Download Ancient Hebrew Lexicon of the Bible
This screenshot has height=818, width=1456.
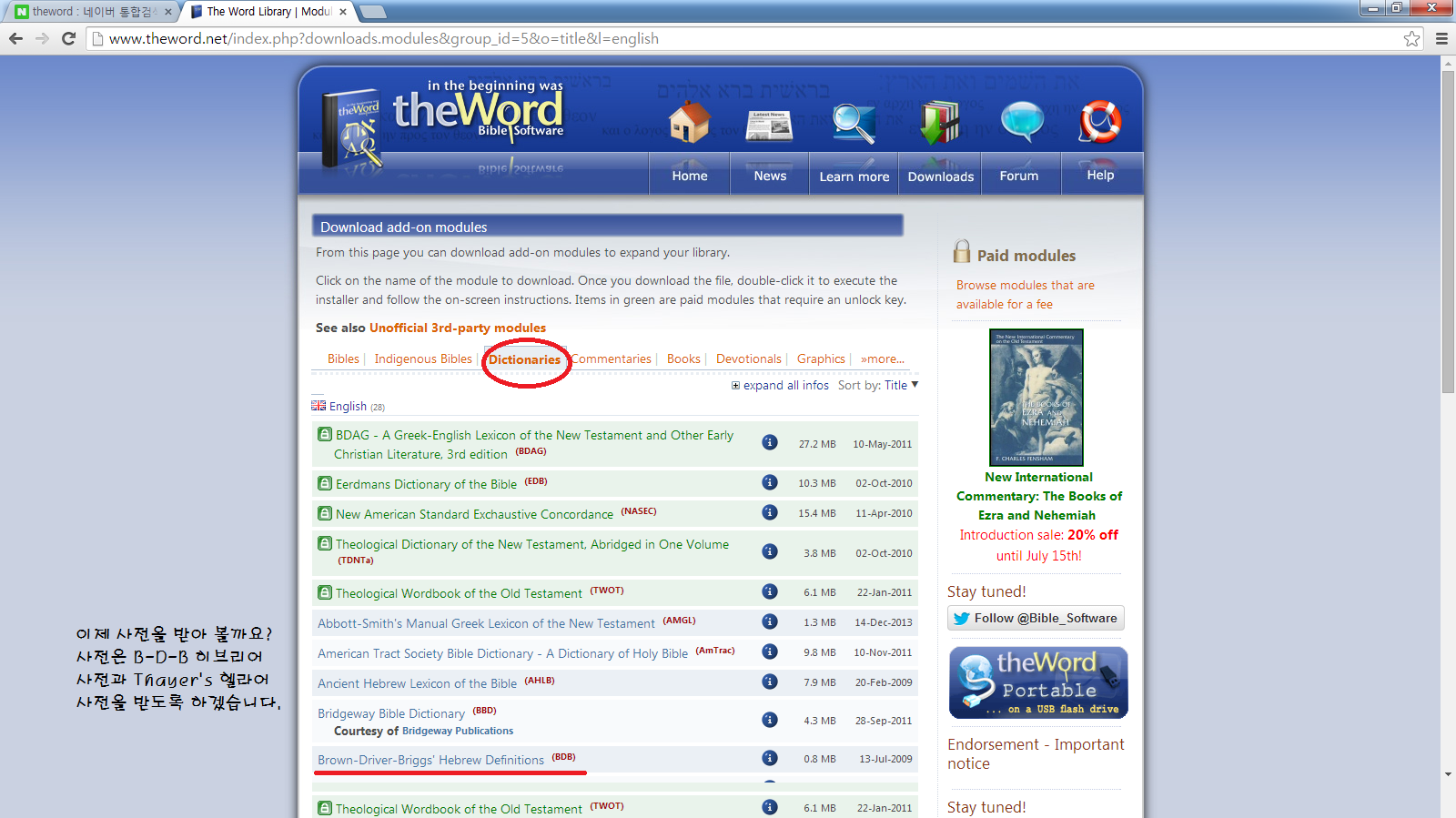point(417,683)
